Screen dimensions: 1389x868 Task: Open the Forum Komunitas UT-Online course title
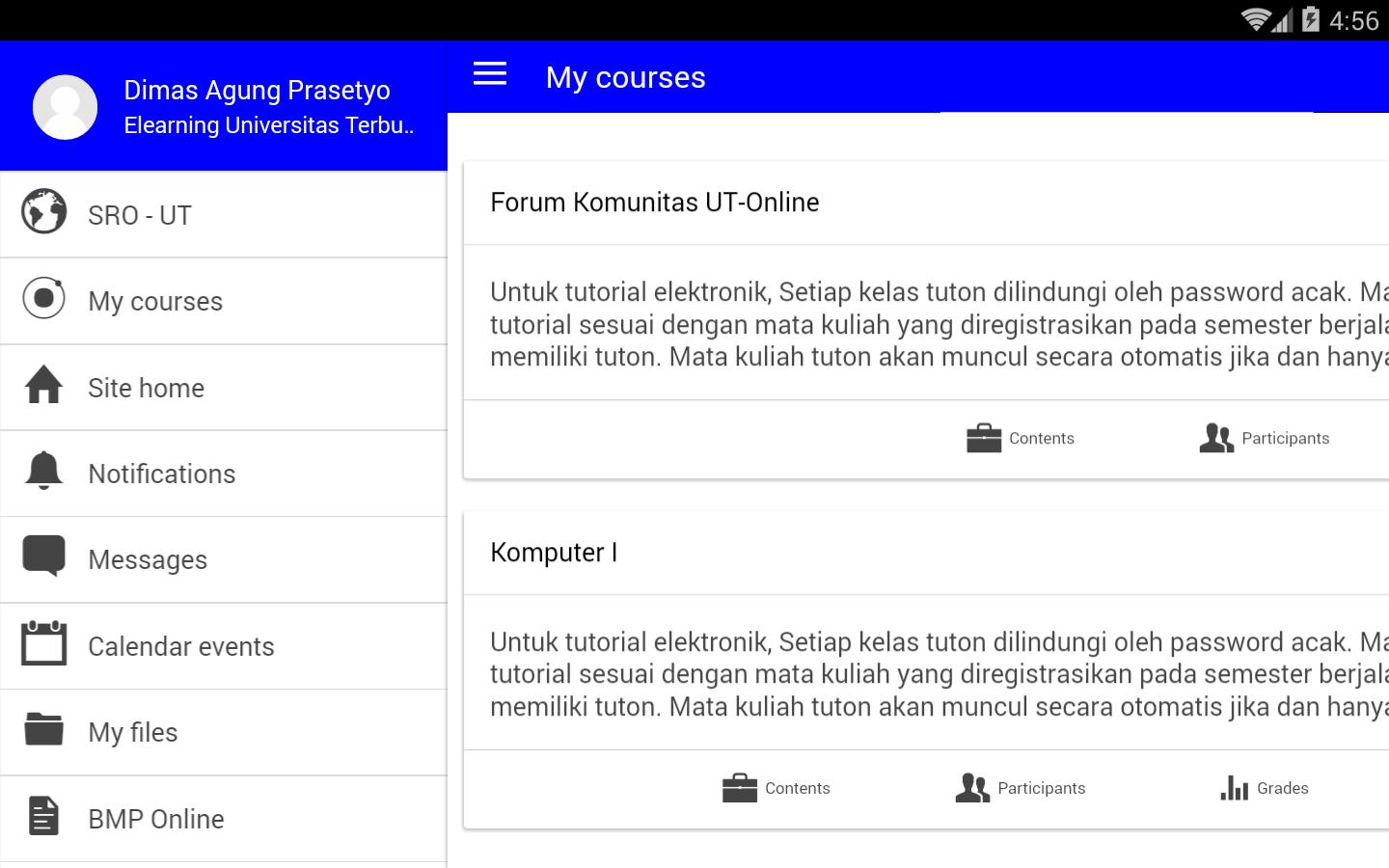655,203
